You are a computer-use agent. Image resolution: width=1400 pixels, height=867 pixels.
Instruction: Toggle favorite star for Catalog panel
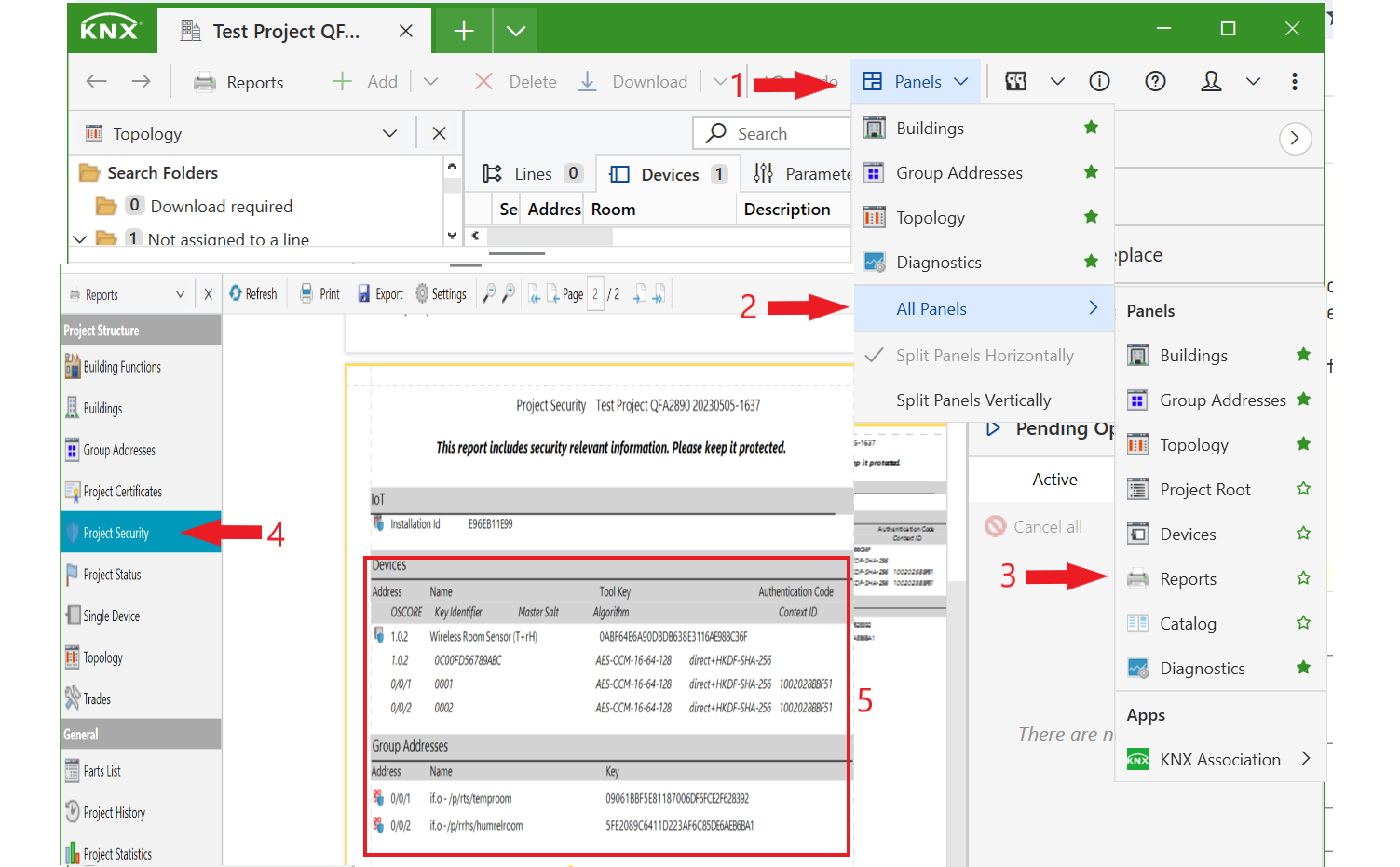pos(1303,623)
